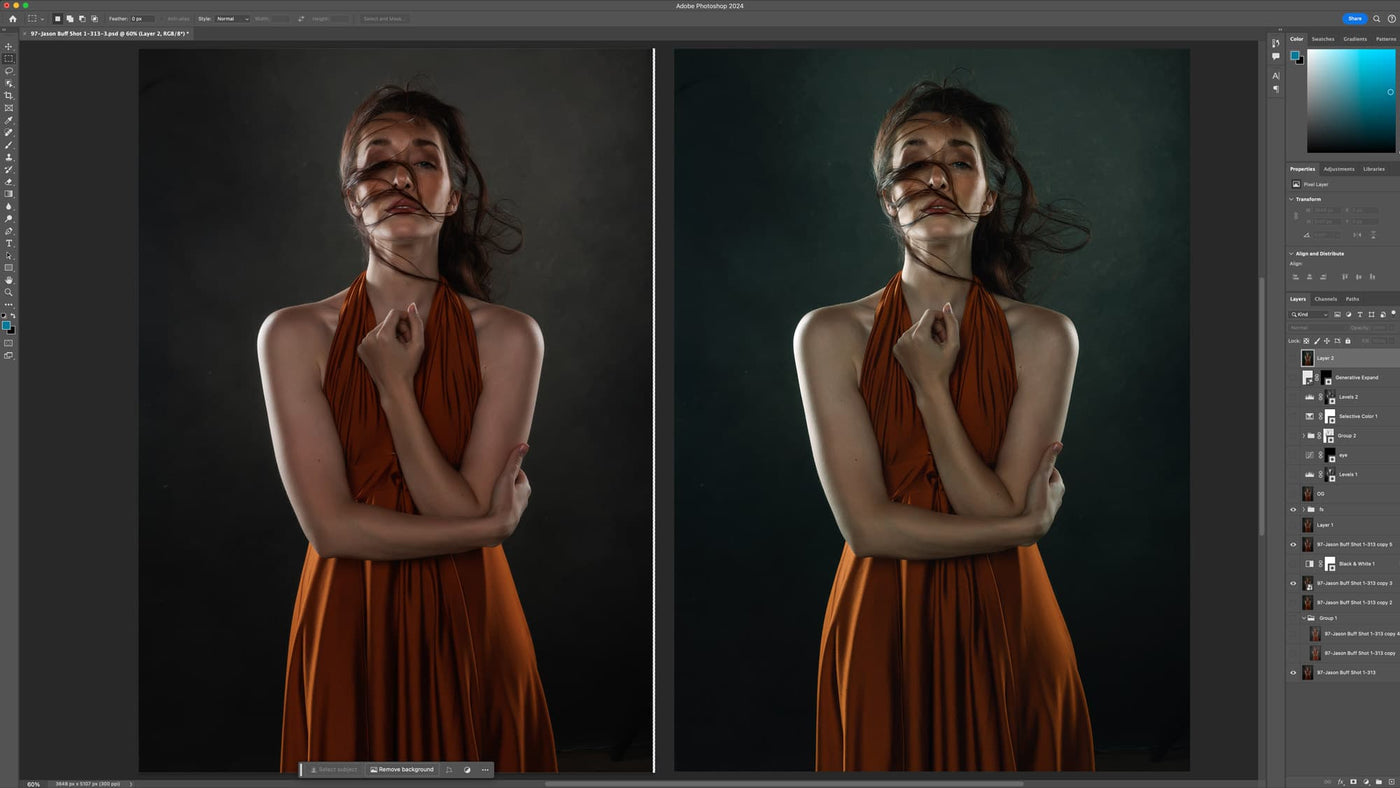The width and height of the screenshot is (1400, 788).
Task: Select the Lasso tool
Action: tap(8, 68)
